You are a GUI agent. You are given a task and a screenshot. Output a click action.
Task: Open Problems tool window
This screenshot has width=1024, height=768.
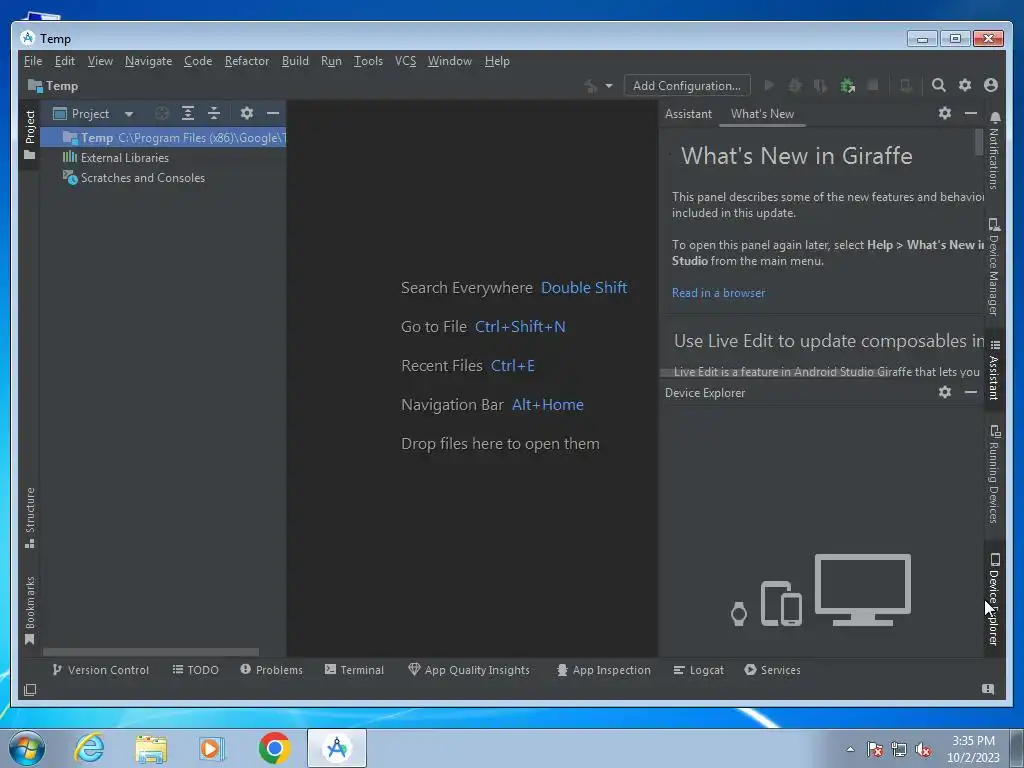click(x=271, y=670)
